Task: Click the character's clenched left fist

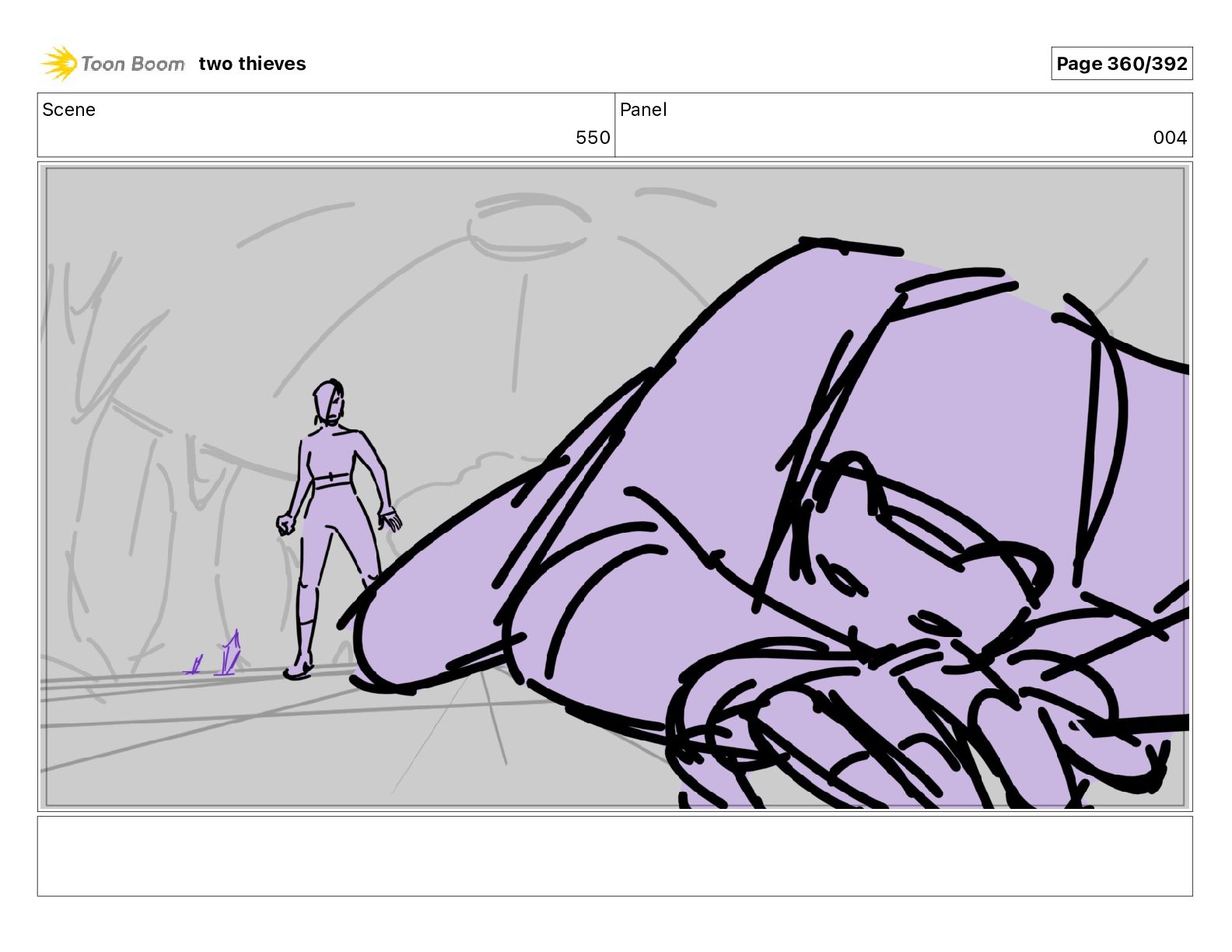Action: 286,525
